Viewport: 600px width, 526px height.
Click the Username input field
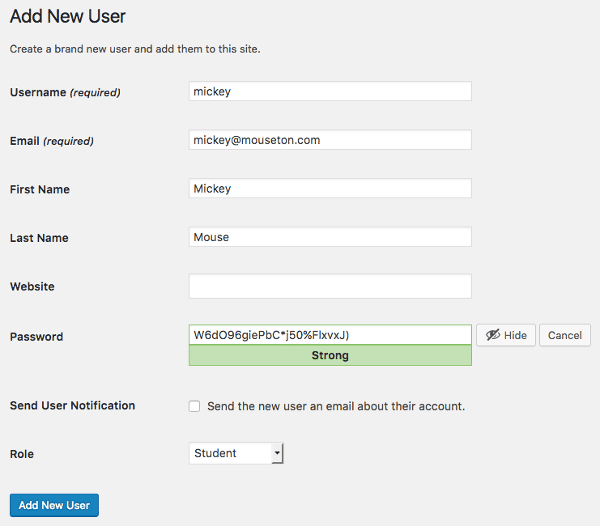330,91
